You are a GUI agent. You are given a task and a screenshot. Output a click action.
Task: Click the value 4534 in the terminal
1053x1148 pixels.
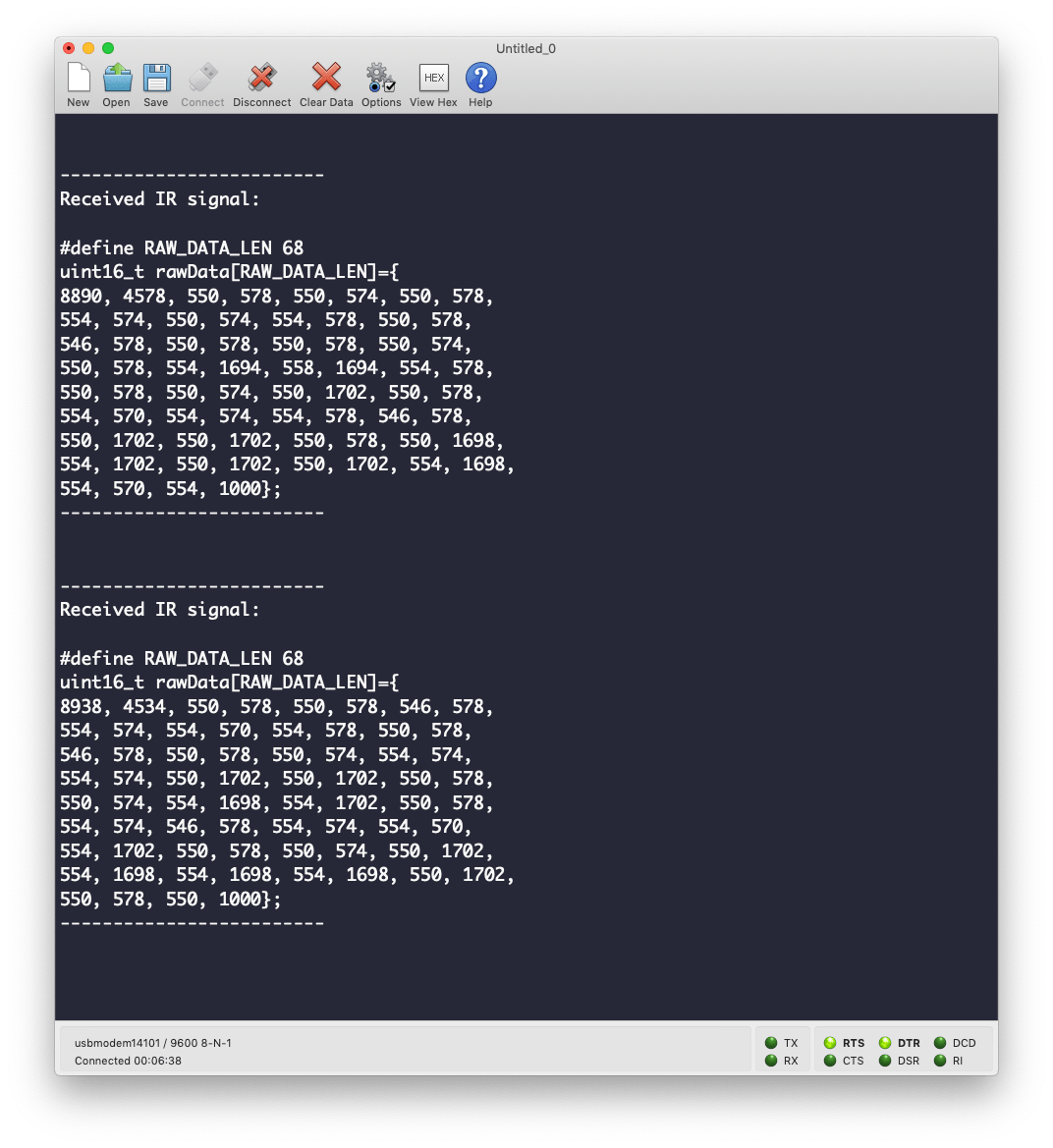144,706
